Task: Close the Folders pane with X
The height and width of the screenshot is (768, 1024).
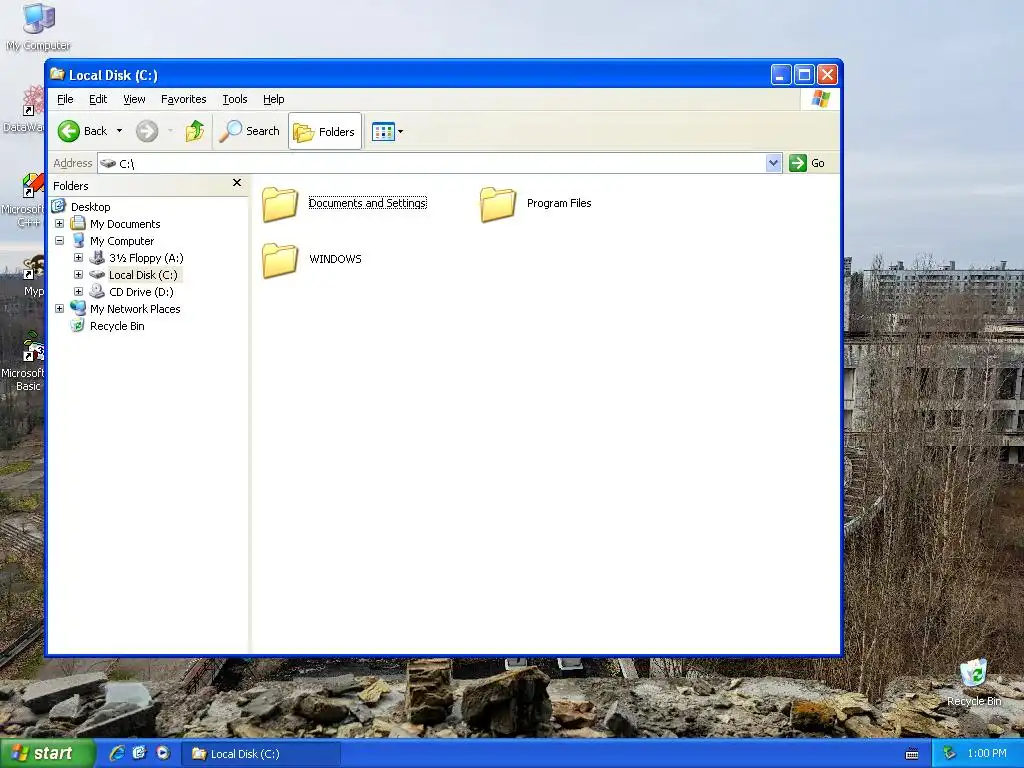Action: coord(237,183)
